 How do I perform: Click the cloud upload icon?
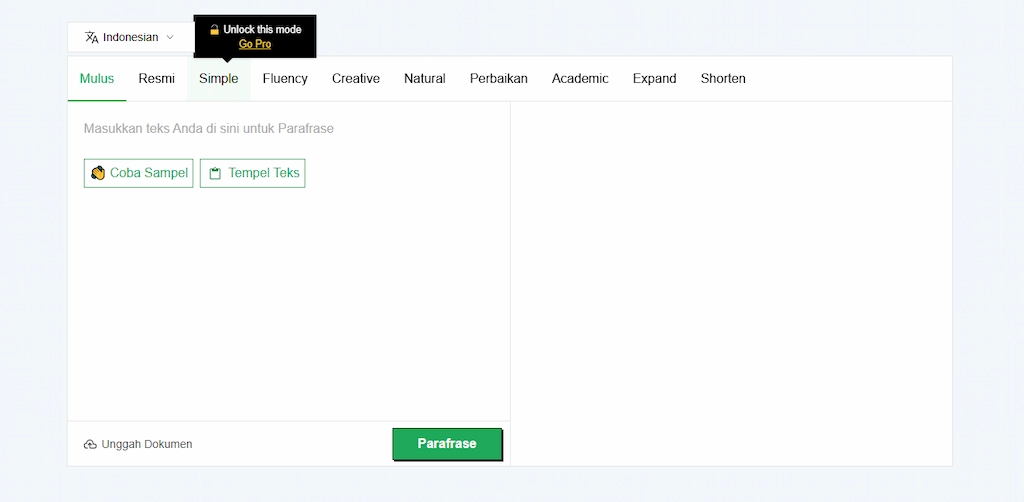[90, 445]
